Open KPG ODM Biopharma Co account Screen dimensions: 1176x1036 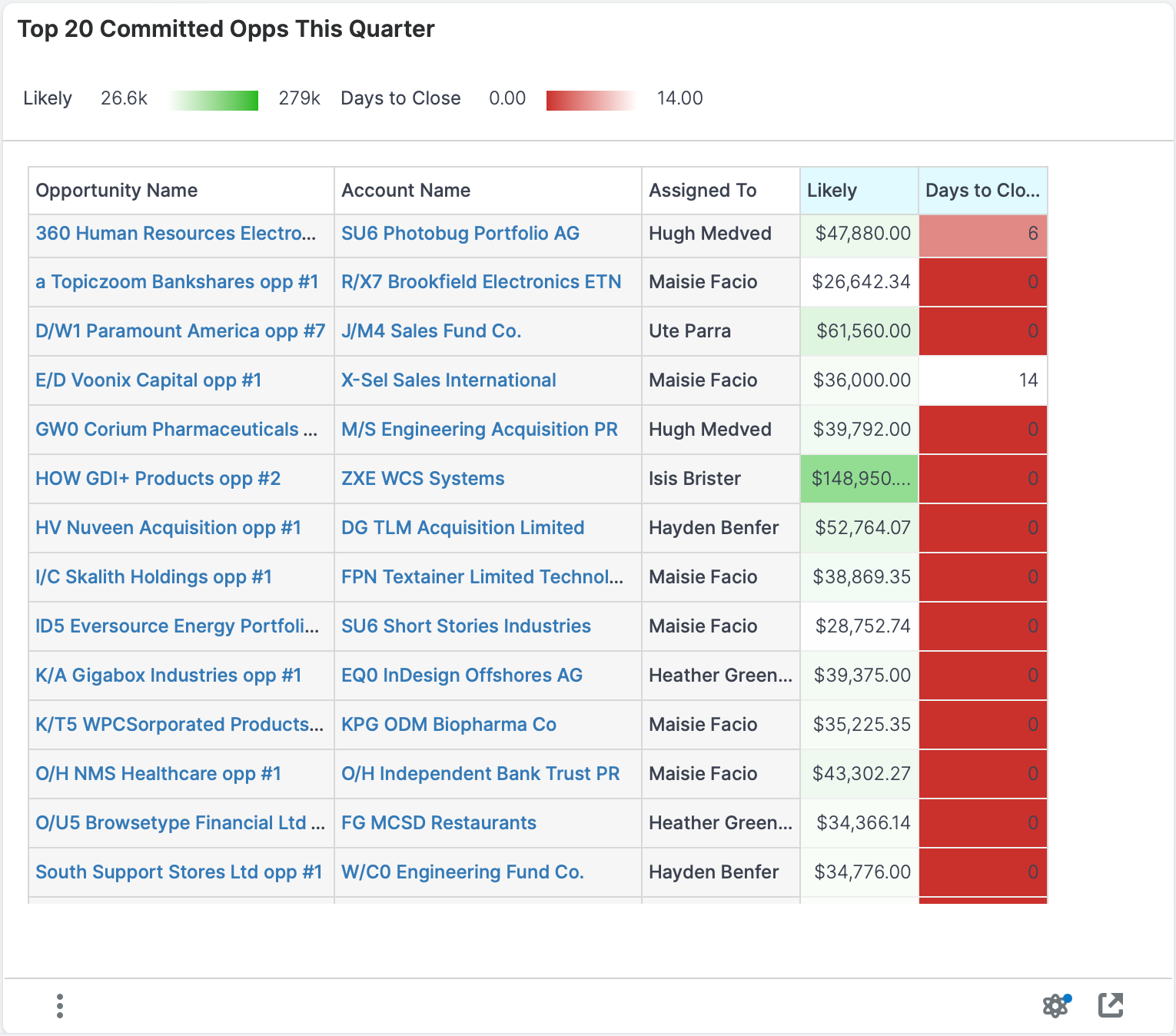(449, 725)
